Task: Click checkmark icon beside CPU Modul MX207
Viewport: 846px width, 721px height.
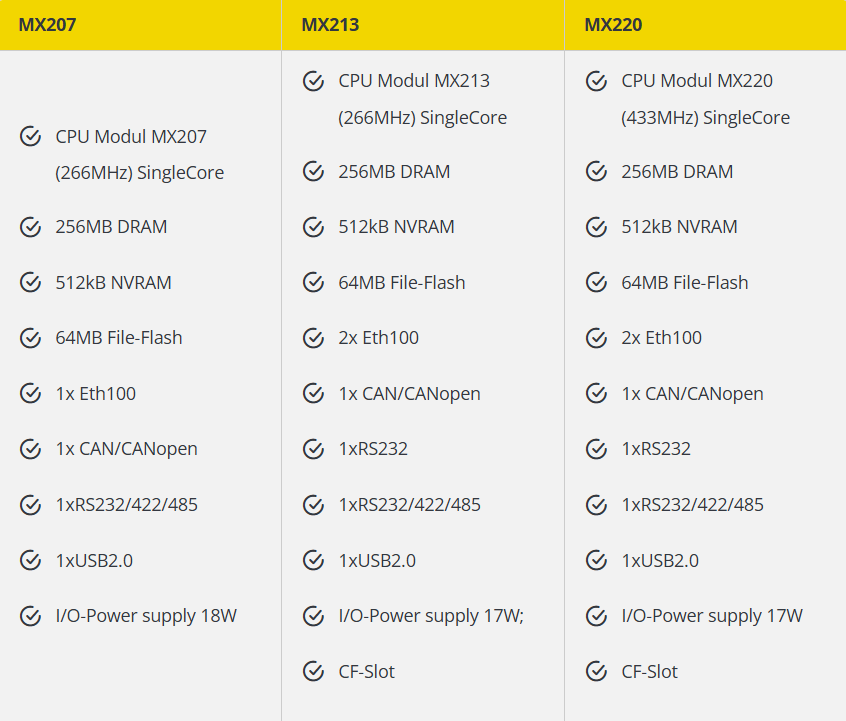Action: click(30, 137)
